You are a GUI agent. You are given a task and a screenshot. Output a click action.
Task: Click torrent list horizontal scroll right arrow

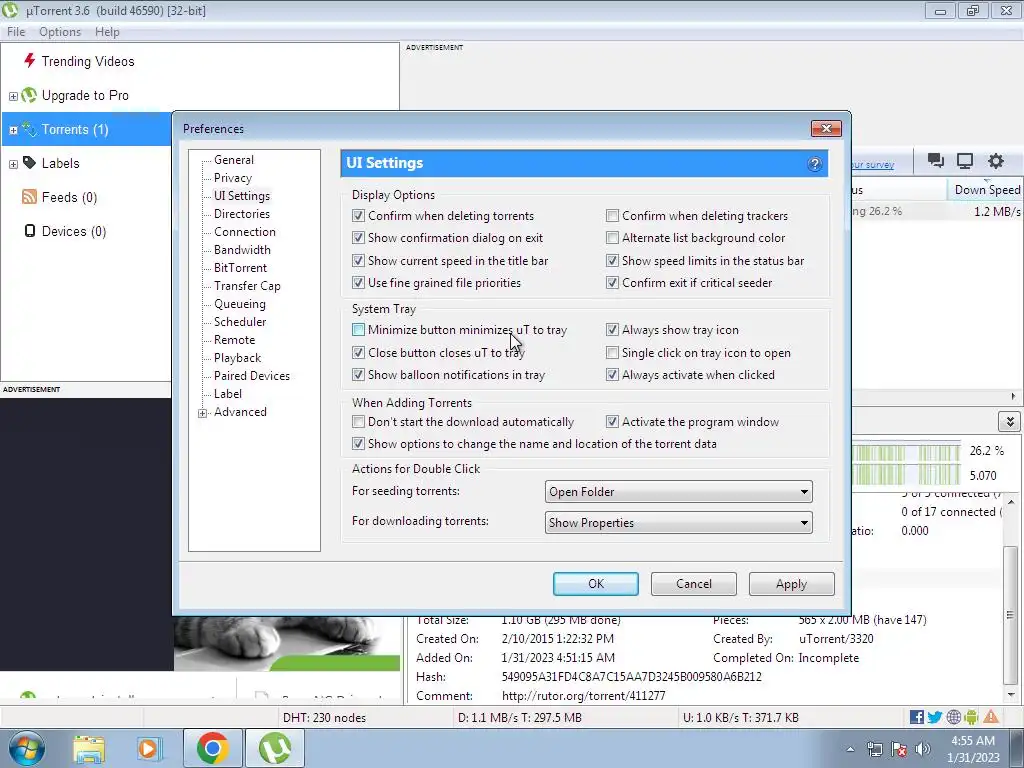click(1014, 396)
